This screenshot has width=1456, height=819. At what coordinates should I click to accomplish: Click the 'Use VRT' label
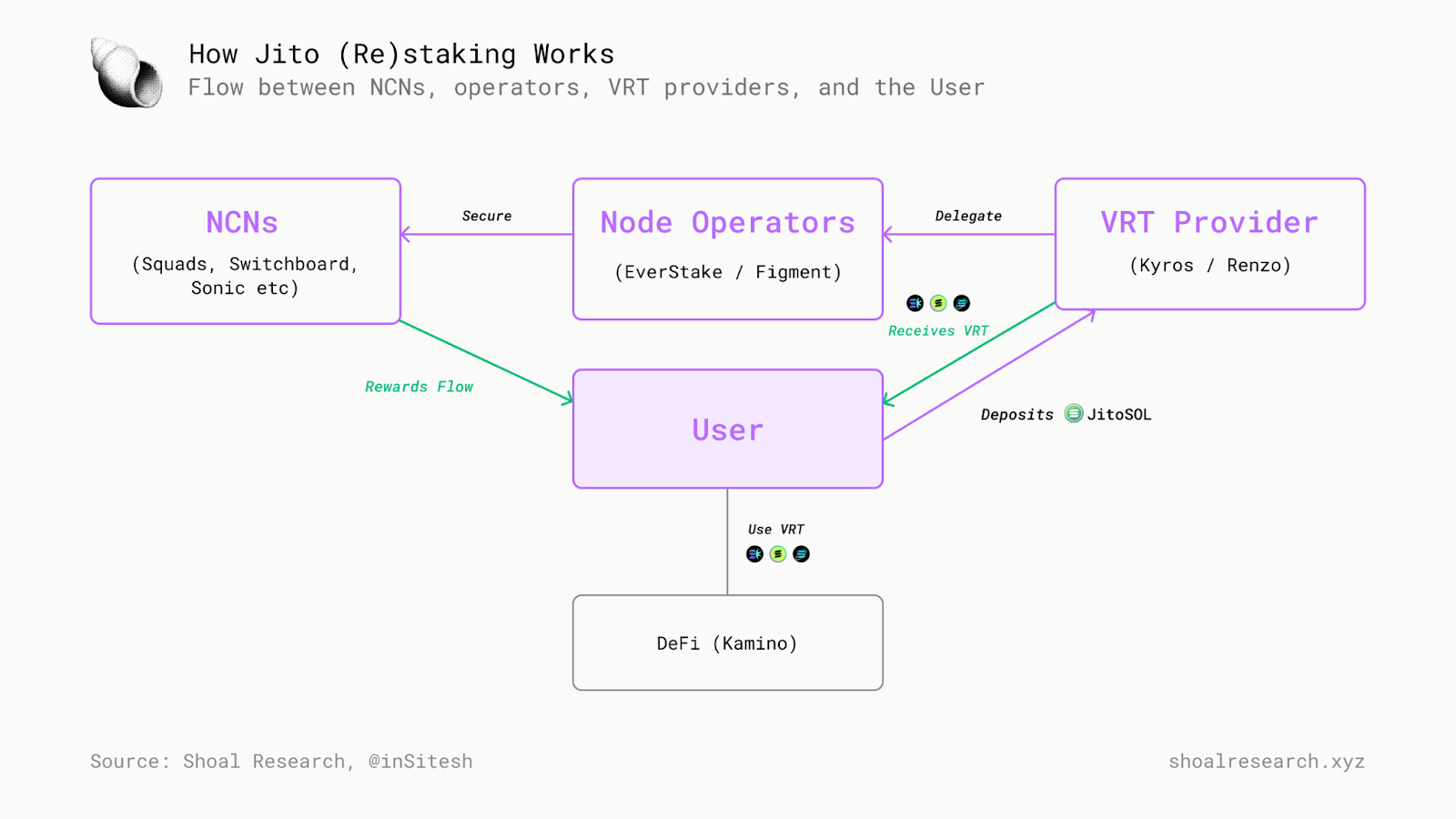pos(776,530)
